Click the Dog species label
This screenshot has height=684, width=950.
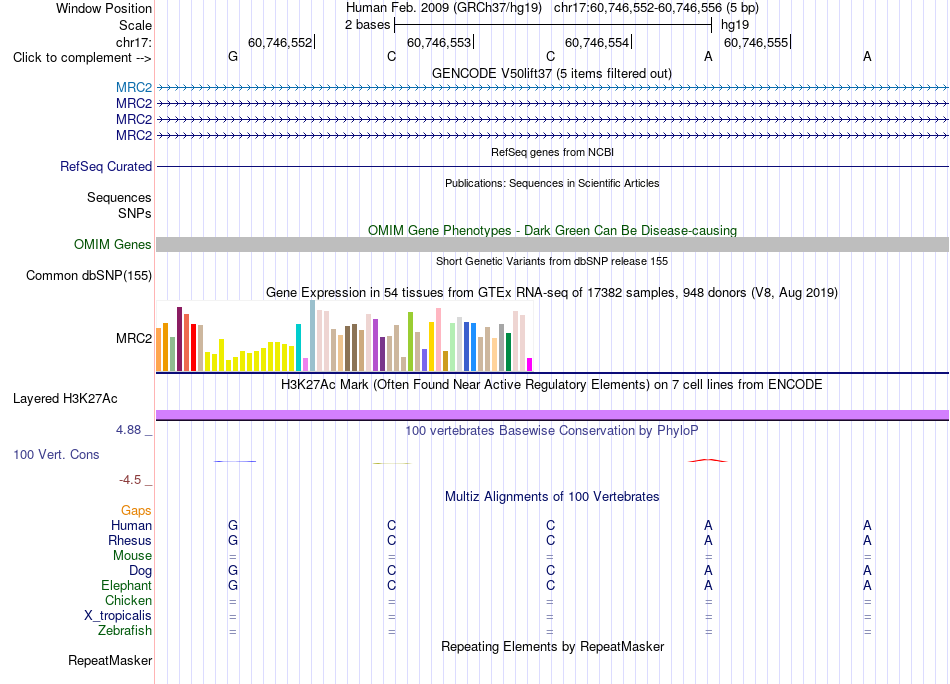tap(141, 571)
